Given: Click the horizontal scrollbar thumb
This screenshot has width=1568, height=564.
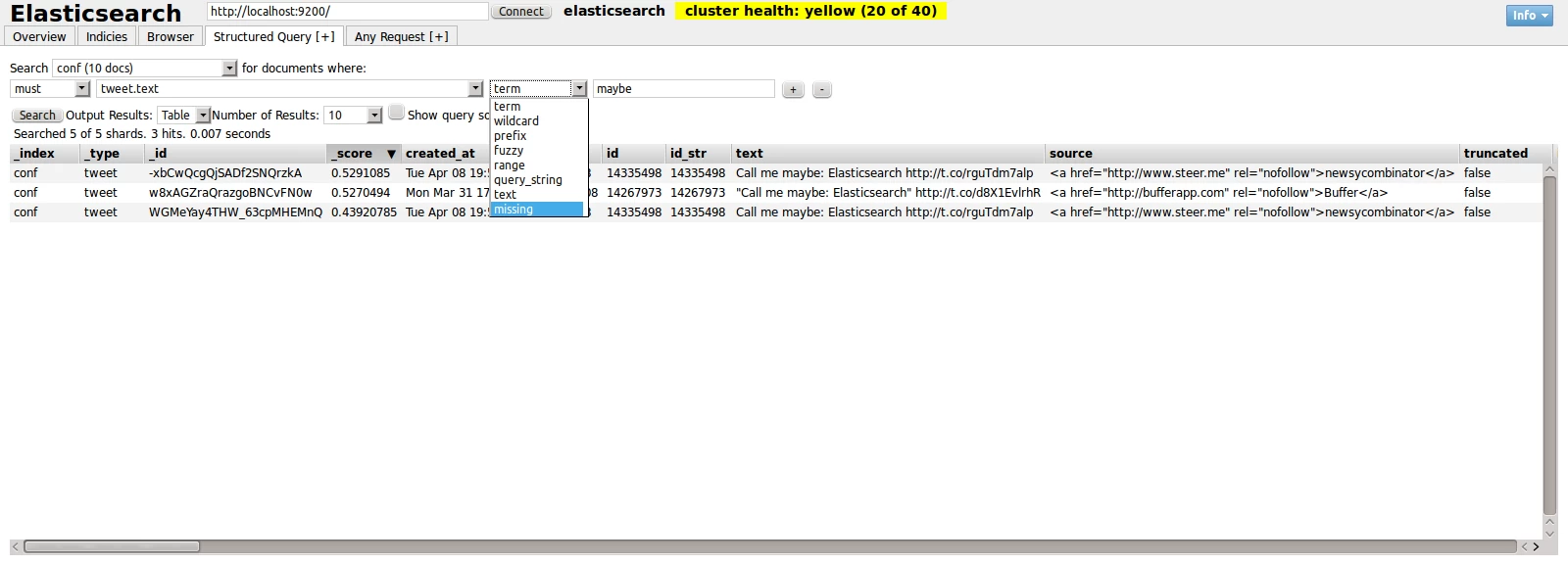Looking at the screenshot, I should [x=112, y=546].
